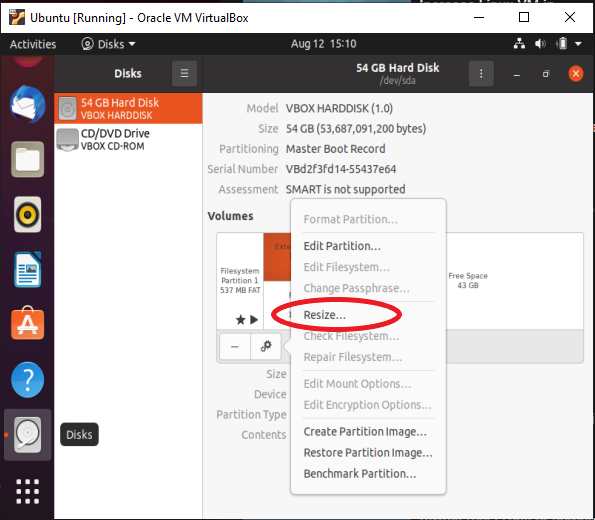Open LibreOffice Writer from the dock
Screen dimensions: 595x520
point(27,269)
